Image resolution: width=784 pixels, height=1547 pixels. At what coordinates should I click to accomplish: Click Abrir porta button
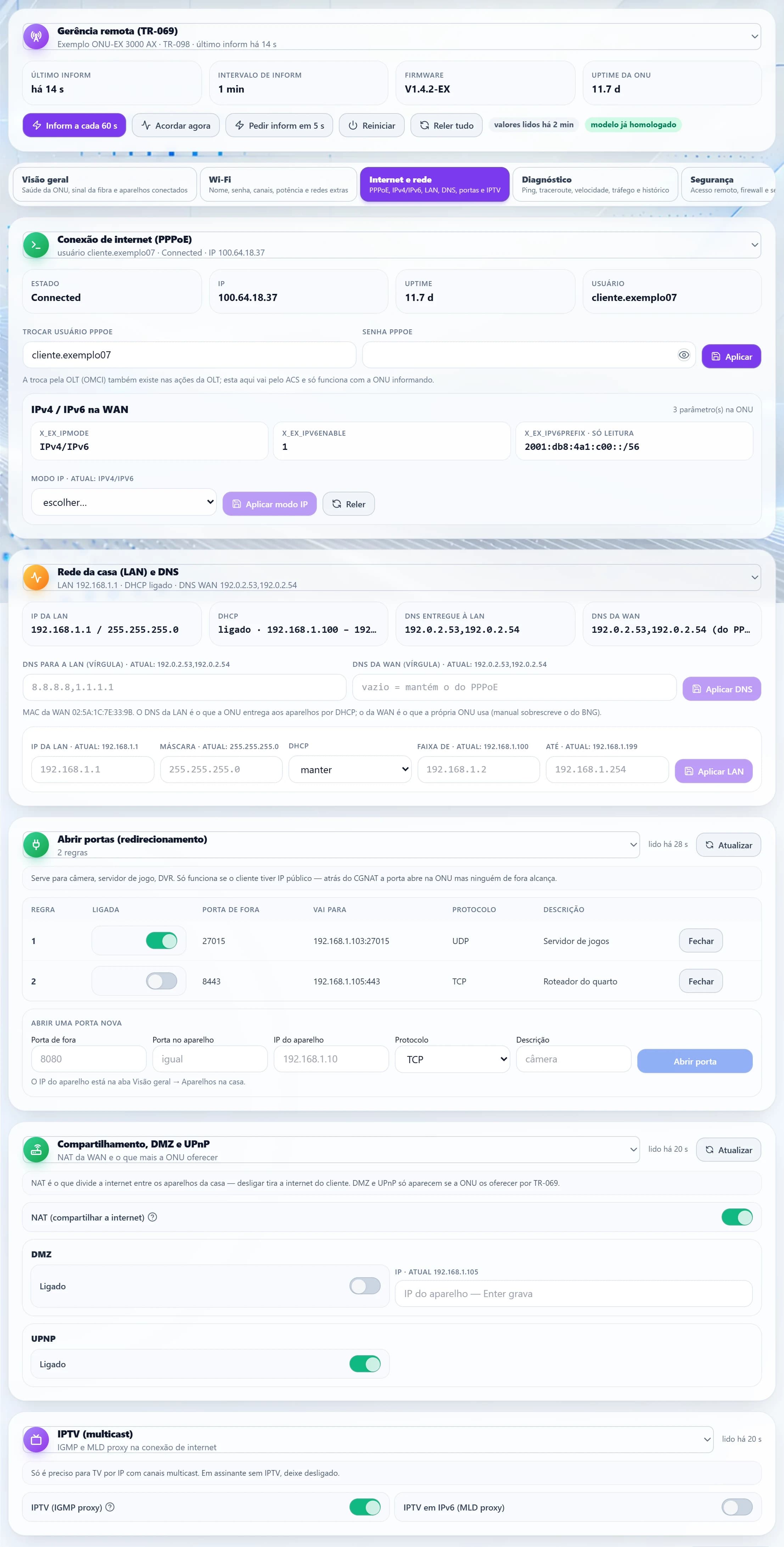click(x=695, y=1061)
